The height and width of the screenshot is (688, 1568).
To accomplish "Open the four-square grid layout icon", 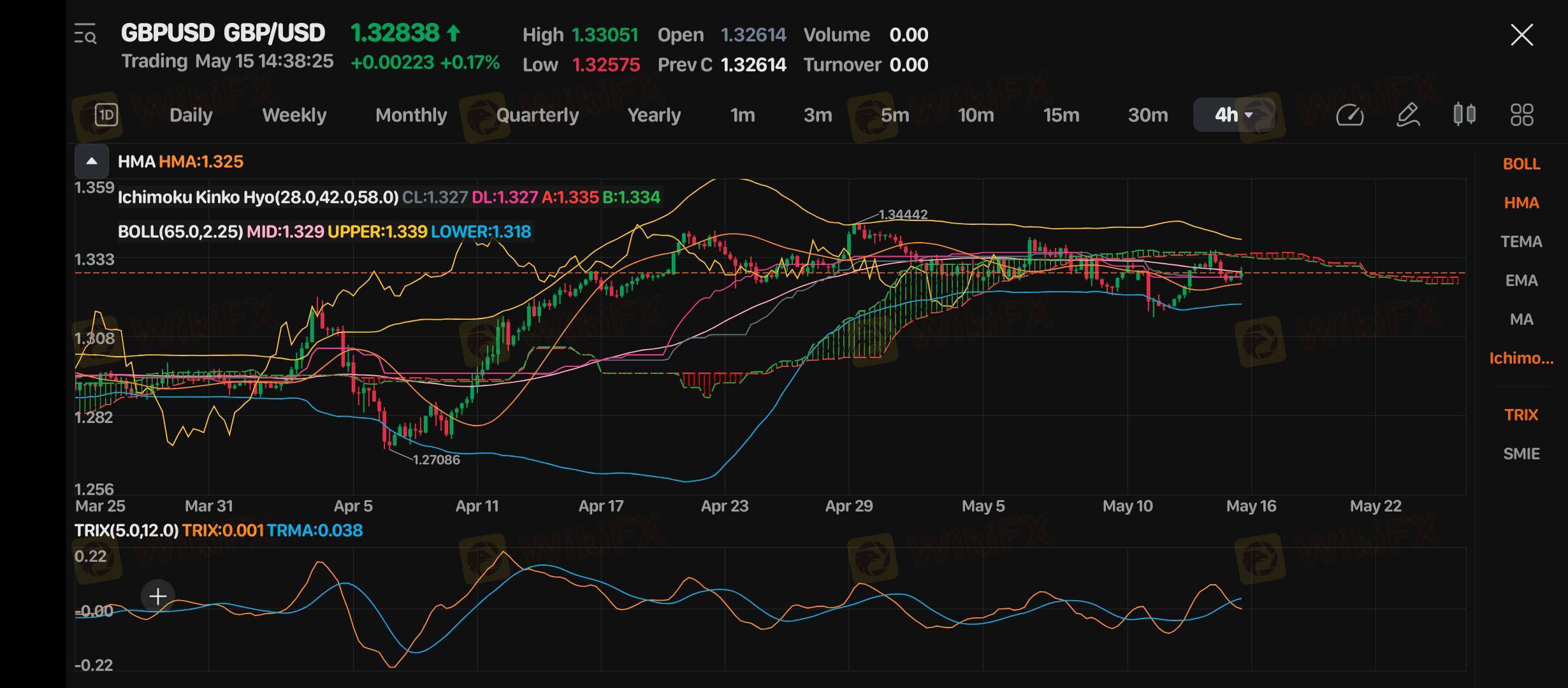I will point(1521,115).
